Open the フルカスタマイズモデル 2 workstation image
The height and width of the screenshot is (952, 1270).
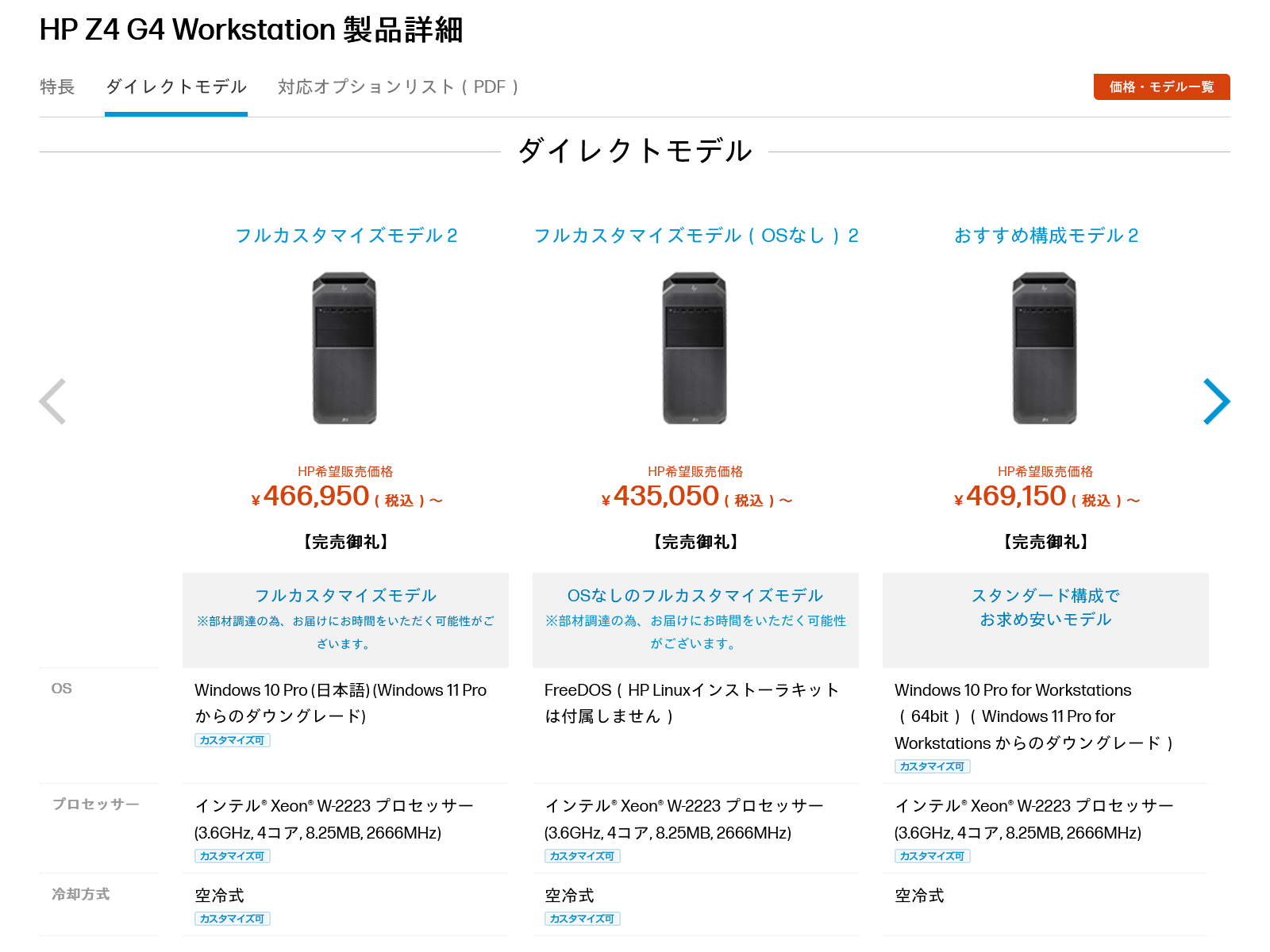tap(344, 348)
